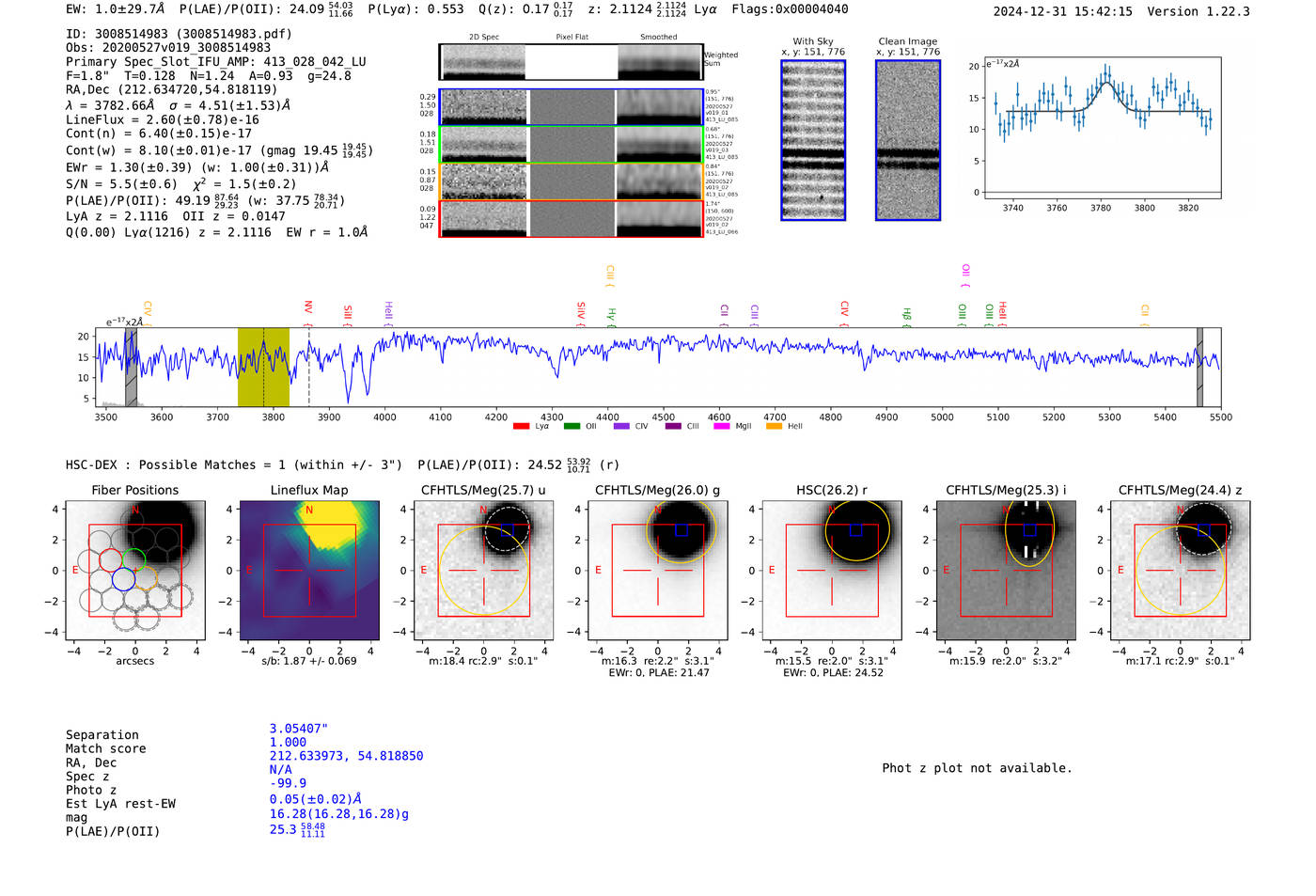Click the Obs: 20200527v019_3008514983 line
This screenshot has height=896, width=1316.
[168, 48]
